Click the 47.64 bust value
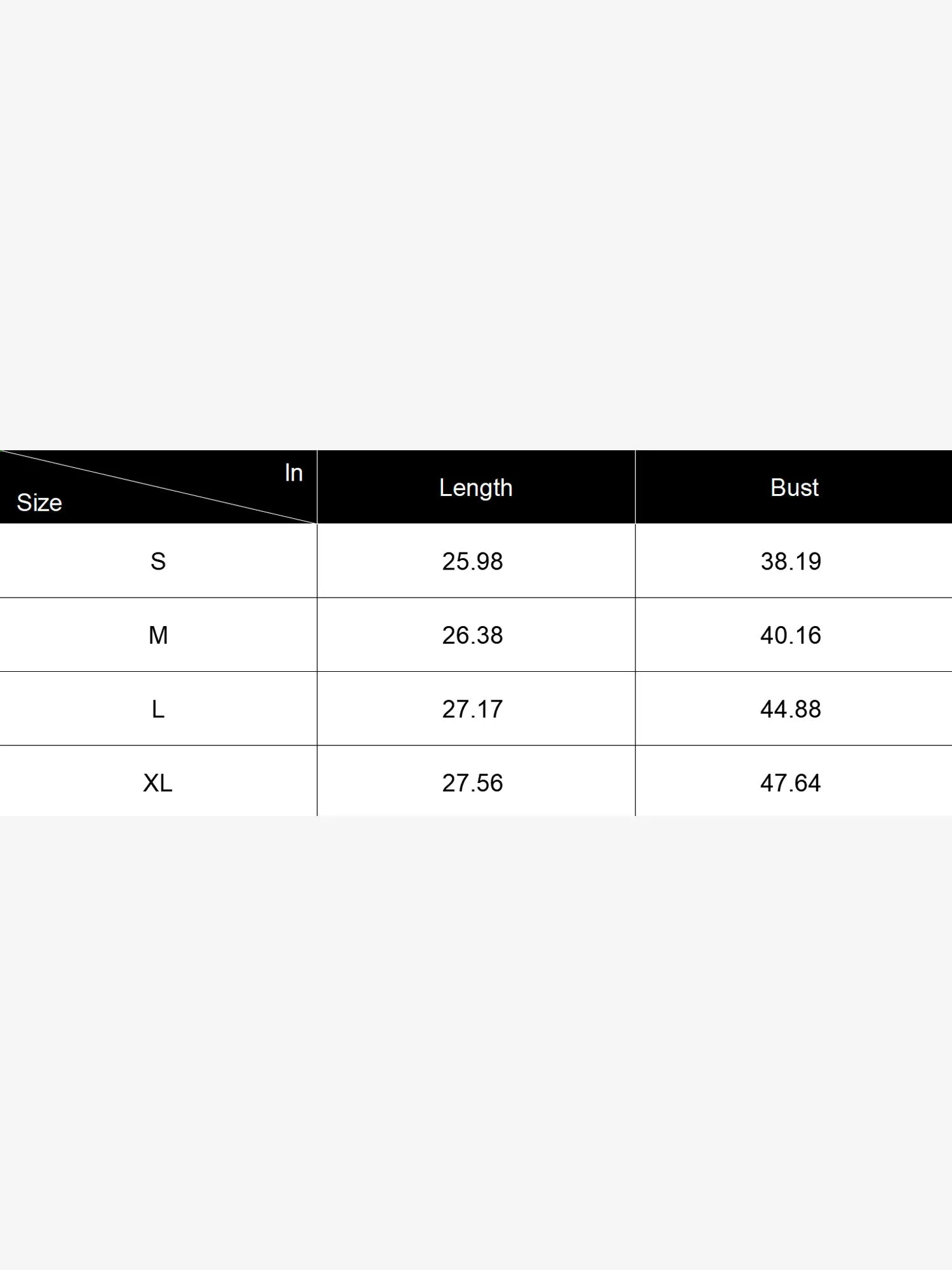The image size is (952, 1270). pyautogui.click(x=791, y=783)
